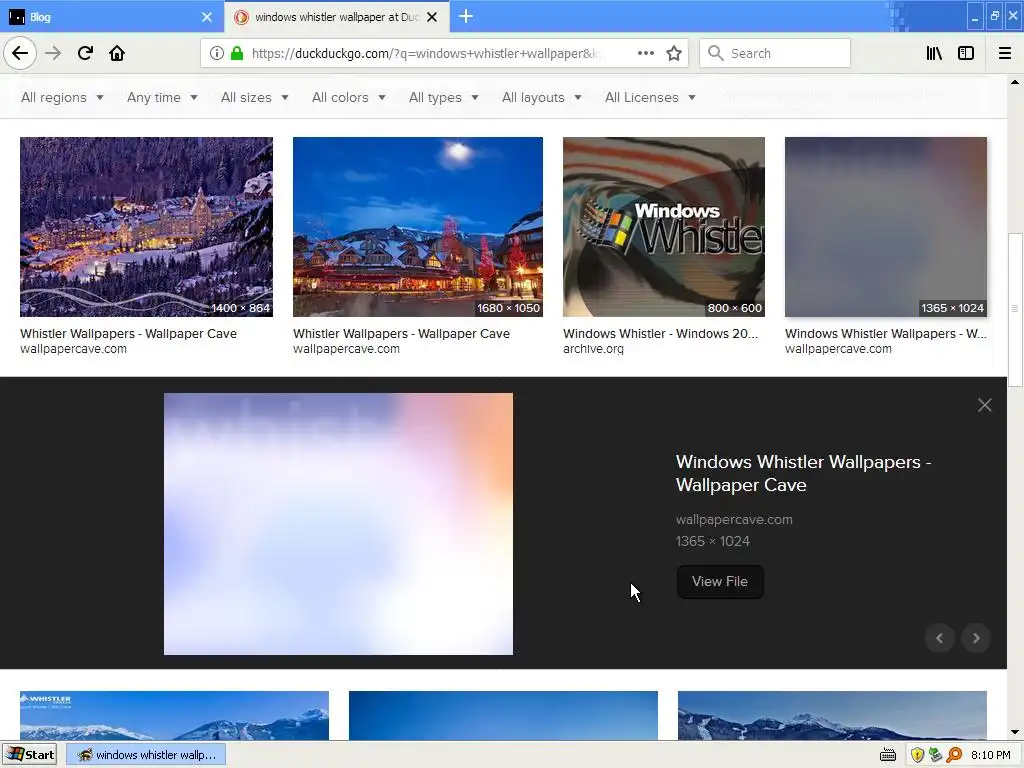Click the vertical scrollbar thumb
This screenshot has height=768, width=1024.
pyautogui.click(x=1015, y=310)
